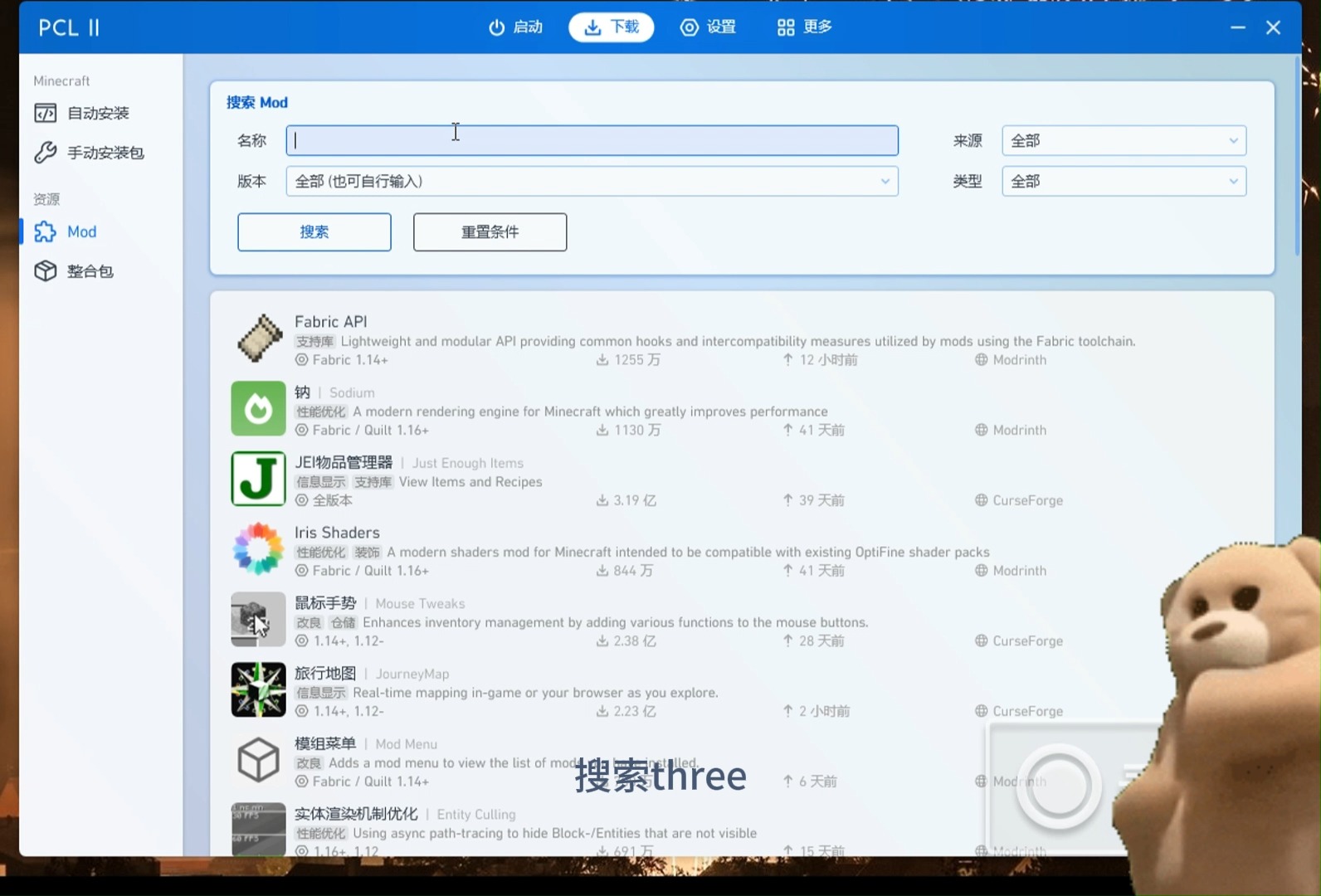Click CurseForge source on JourneyMap row
Screen dimensions: 1321x896
point(1019,711)
